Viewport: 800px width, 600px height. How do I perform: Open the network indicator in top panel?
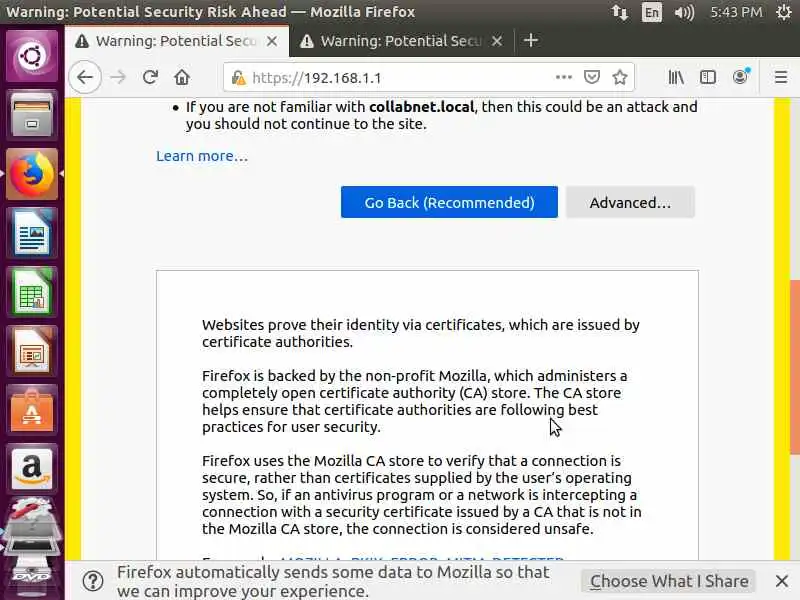(620, 12)
